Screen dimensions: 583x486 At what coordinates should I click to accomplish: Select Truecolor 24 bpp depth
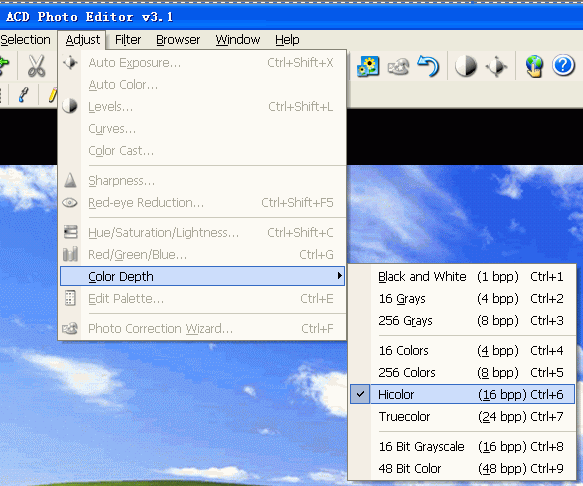(463, 416)
